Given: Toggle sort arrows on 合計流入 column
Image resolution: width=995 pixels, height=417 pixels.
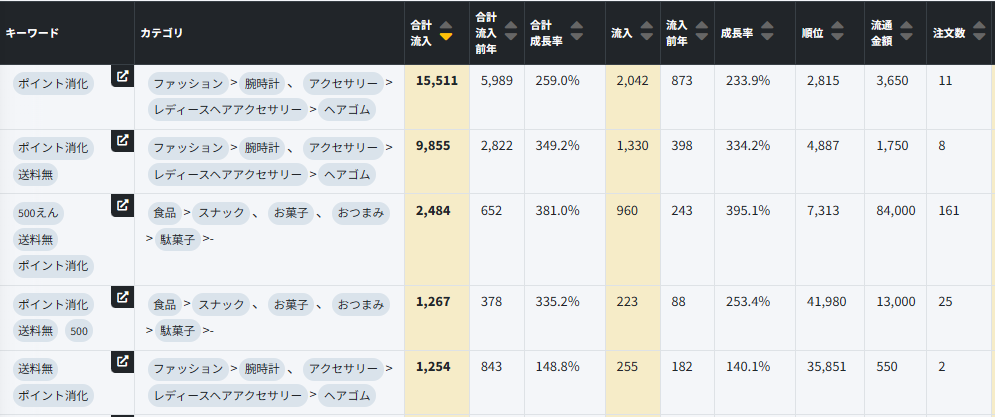Looking at the screenshot, I should (x=446, y=33).
